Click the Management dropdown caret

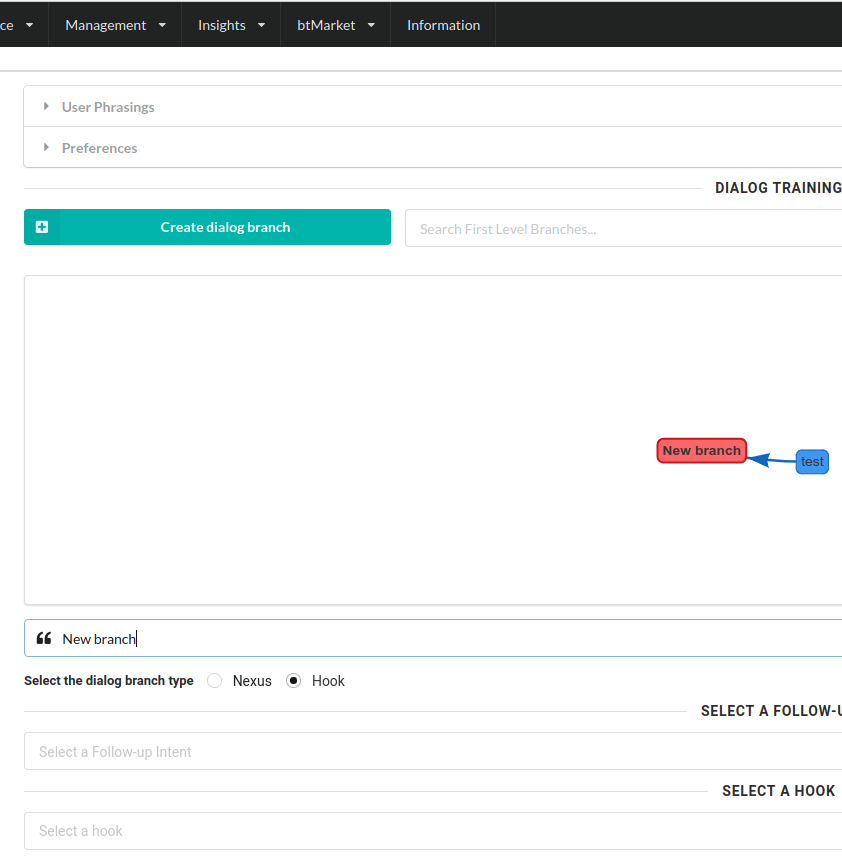(162, 25)
